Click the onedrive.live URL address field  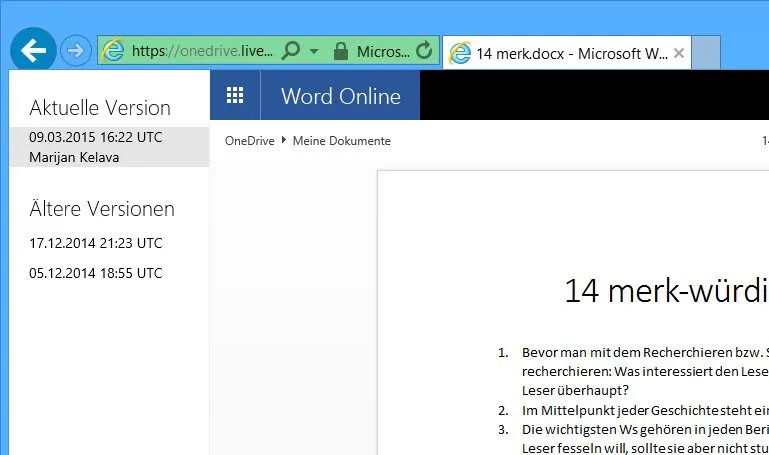[202, 51]
